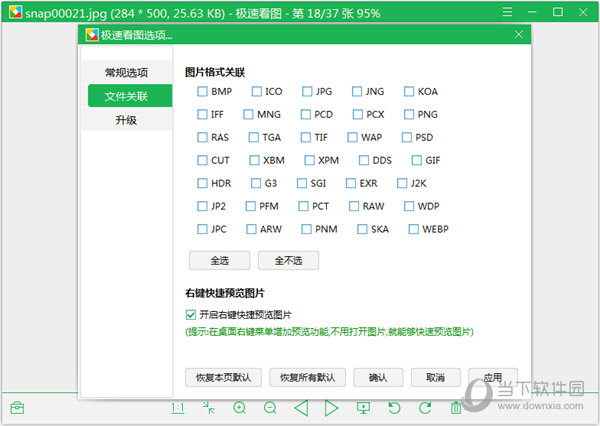Check the JNG format checkbox
The width and height of the screenshot is (600, 426).
click(x=357, y=91)
